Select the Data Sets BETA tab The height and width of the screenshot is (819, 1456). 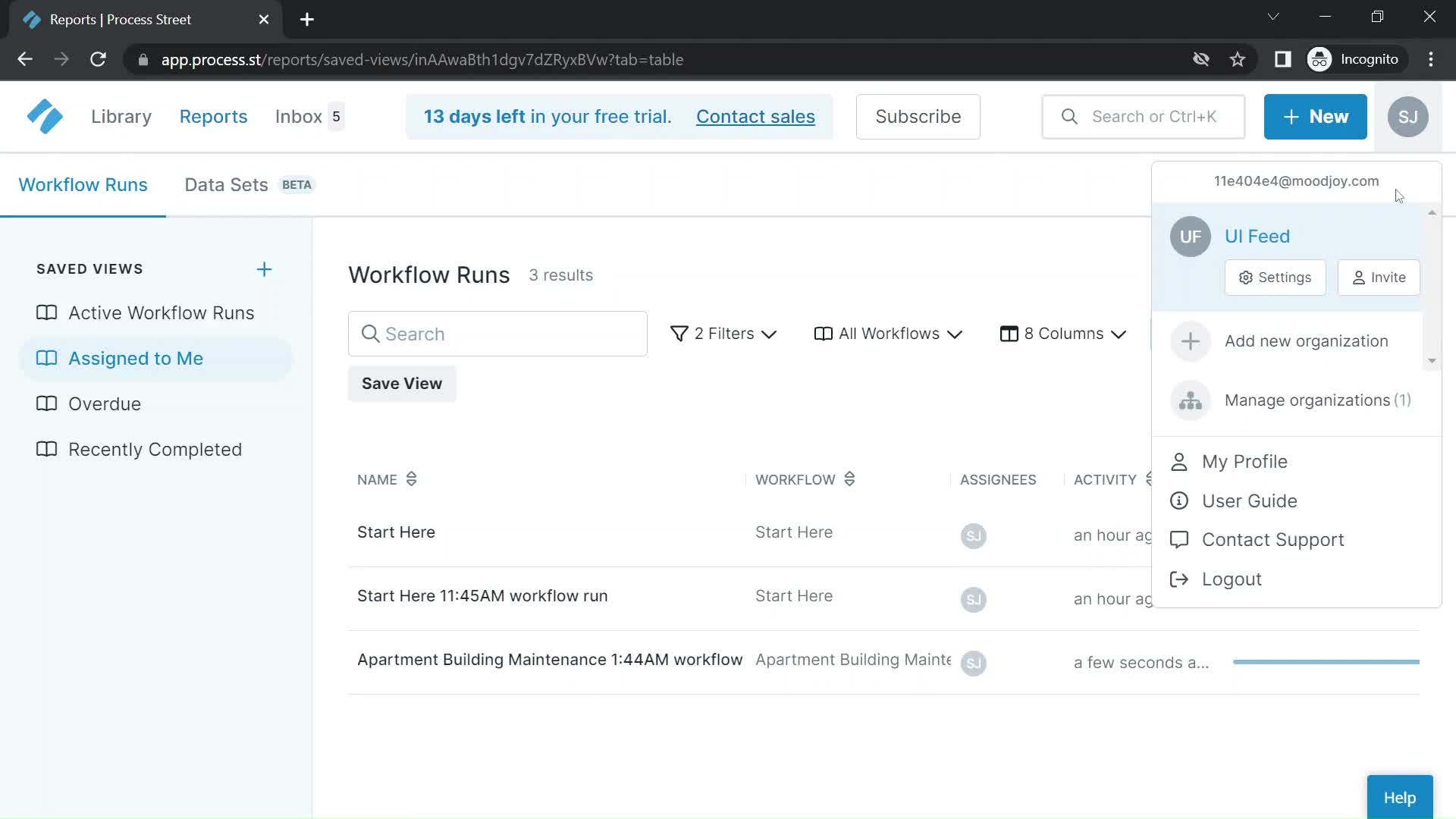pyautogui.click(x=248, y=184)
